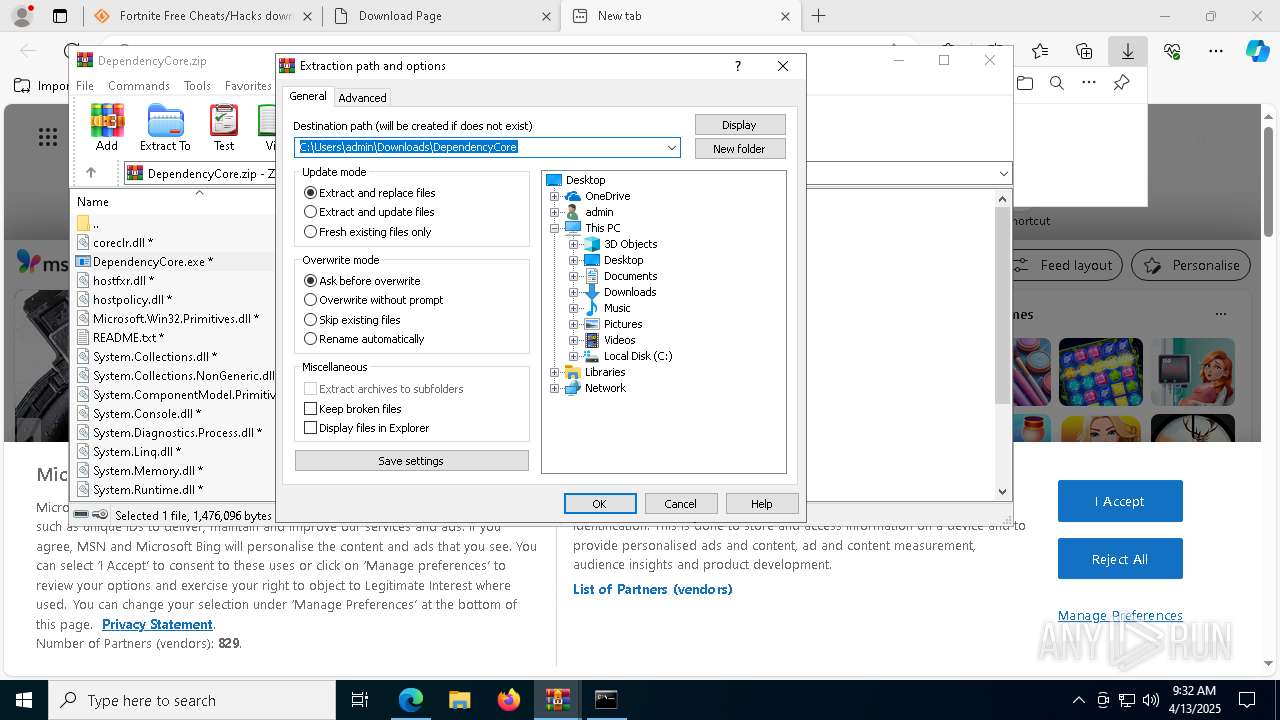Show hidden system tray icons

click(x=1078, y=700)
